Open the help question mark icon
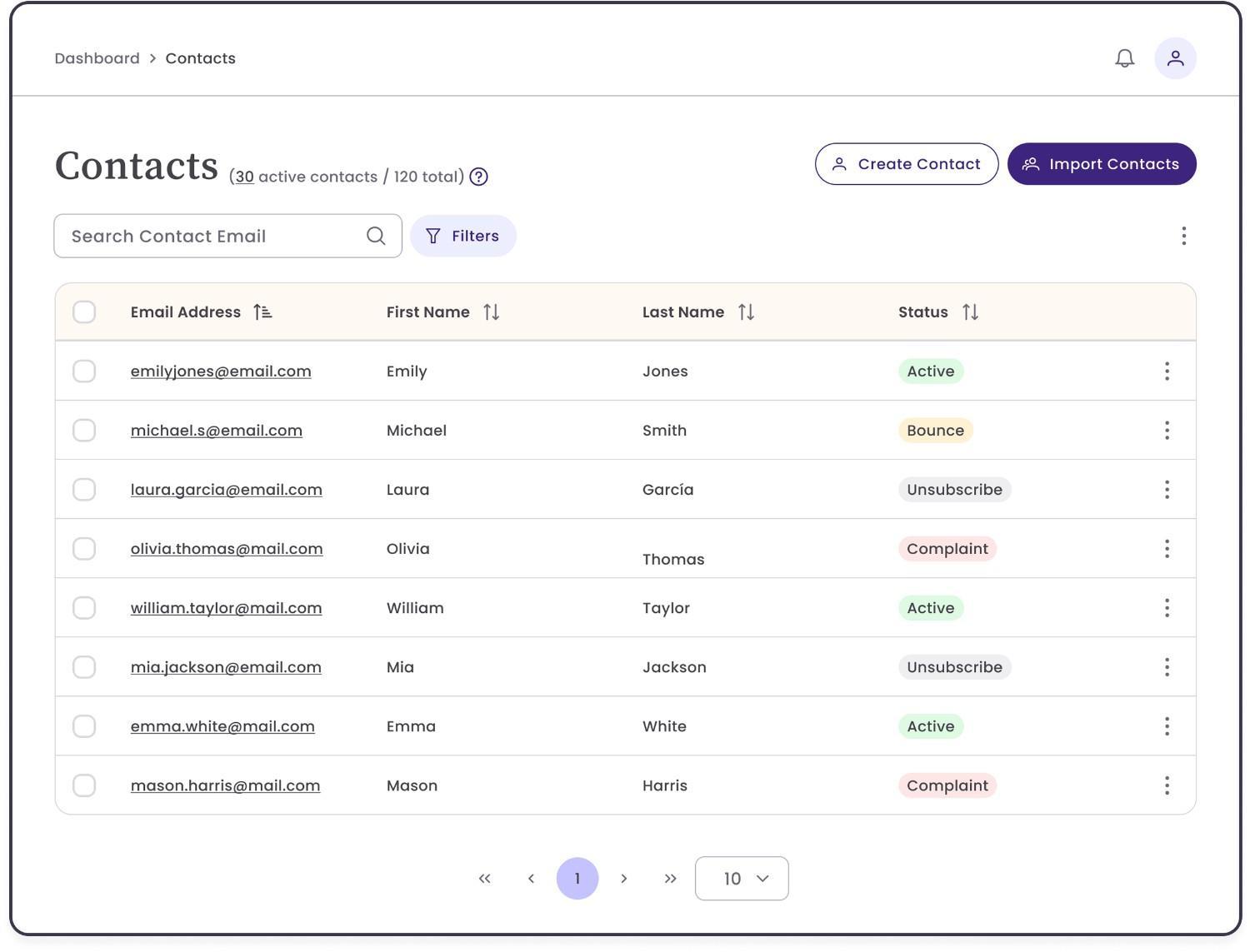The image size is (1250, 952). (x=478, y=176)
